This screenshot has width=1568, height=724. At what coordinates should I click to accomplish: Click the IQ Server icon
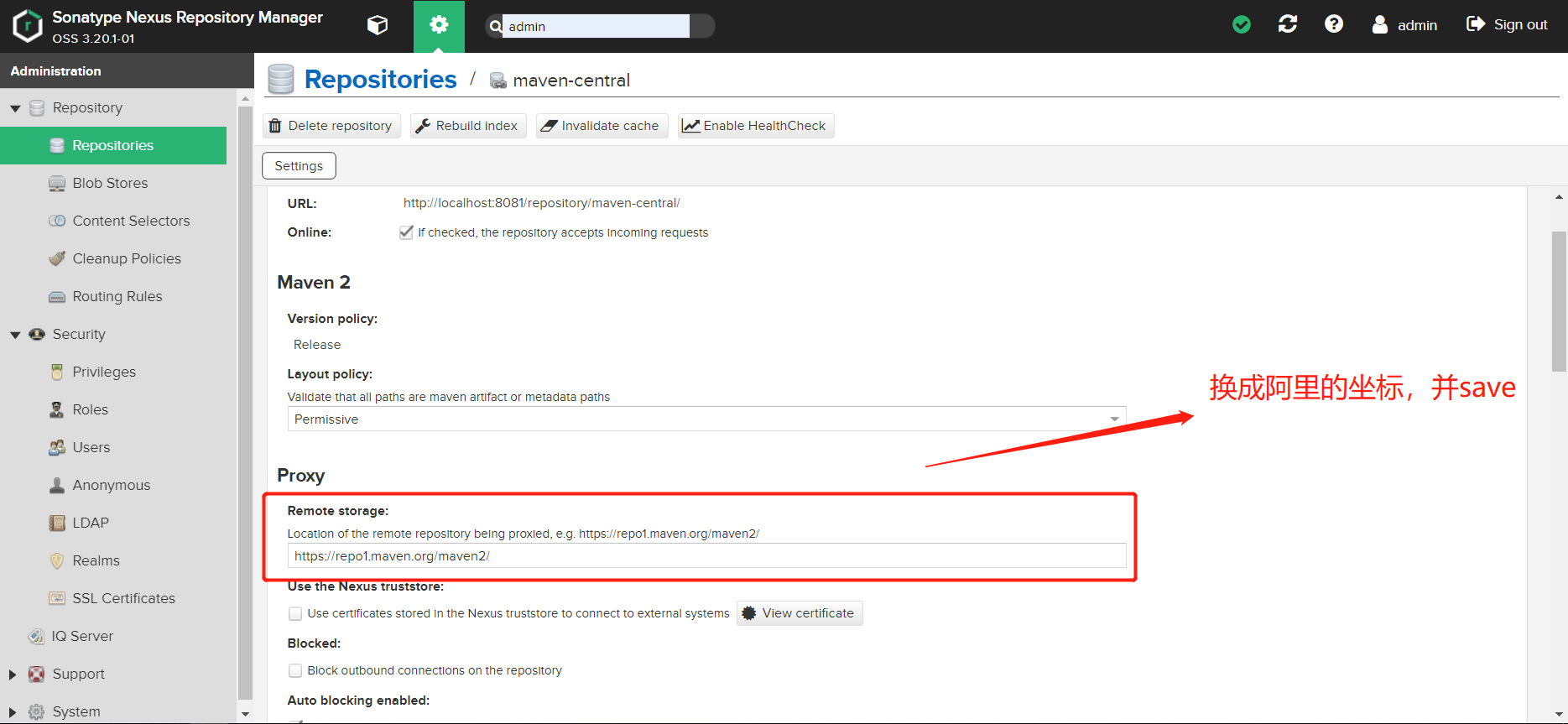click(36, 636)
